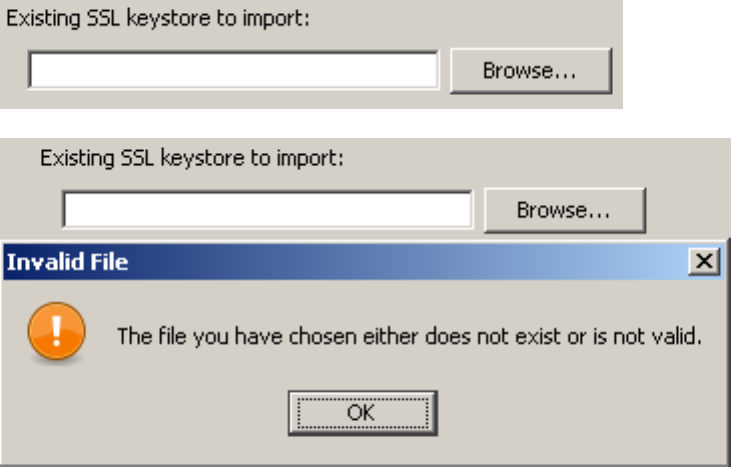
Task: Click the blank area of the dialog title bar
Action: [x=400, y=263]
